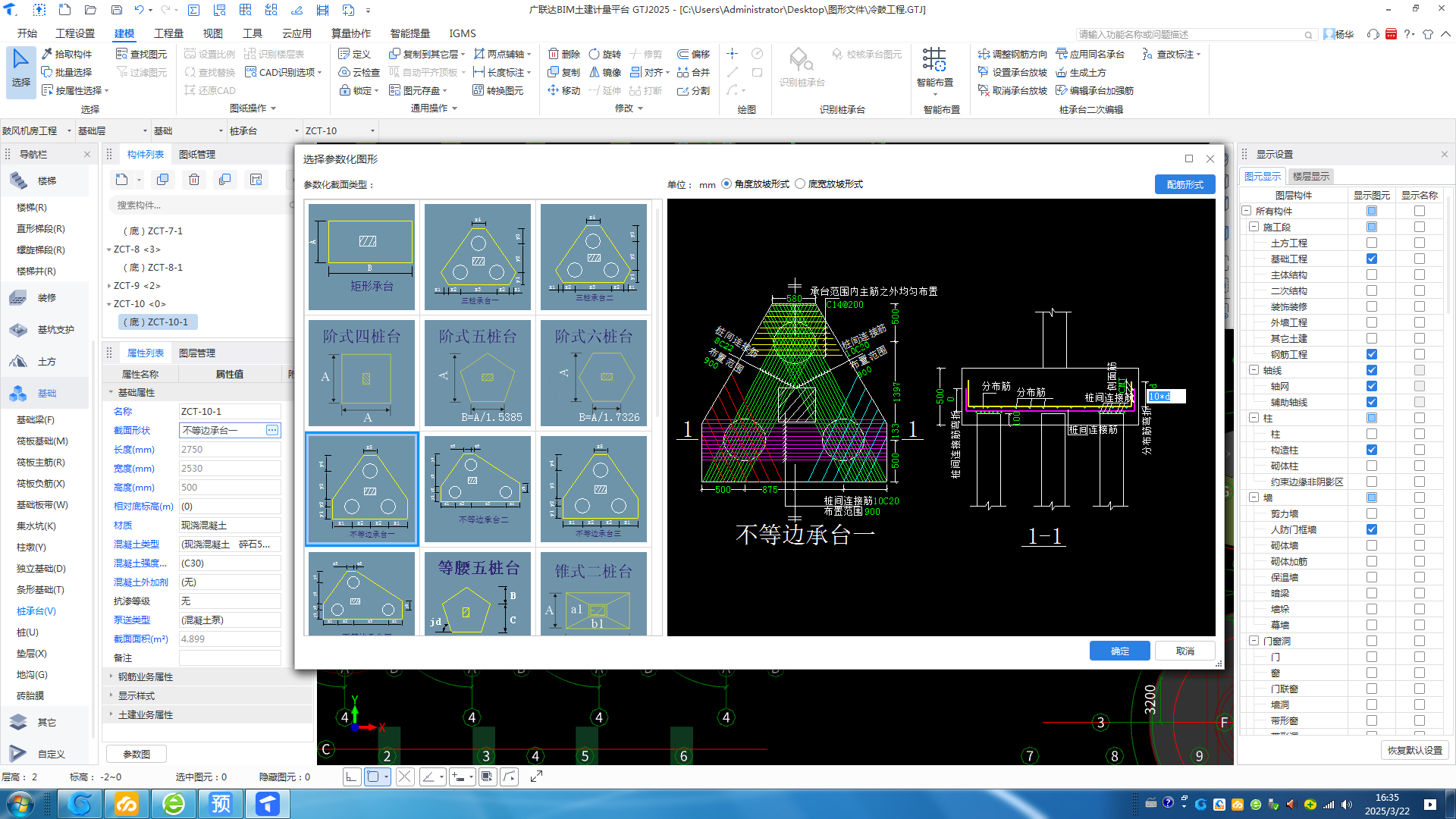Toggle 显示名称 checkbox for 所有构件
The height and width of the screenshot is (819, 1456).
[x=1420, y=212]
